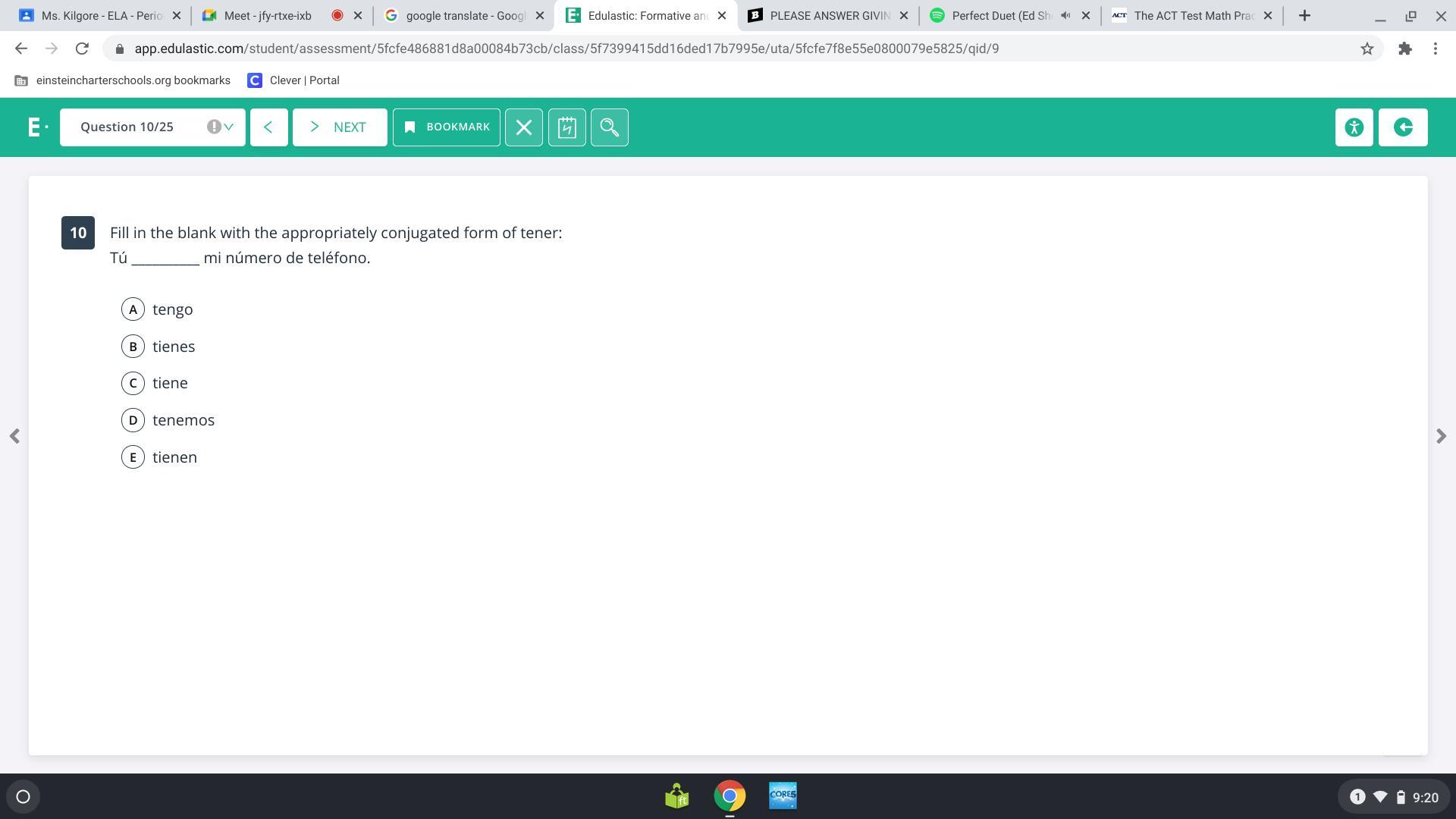Click the NEXT button

(x=340, y=127)
